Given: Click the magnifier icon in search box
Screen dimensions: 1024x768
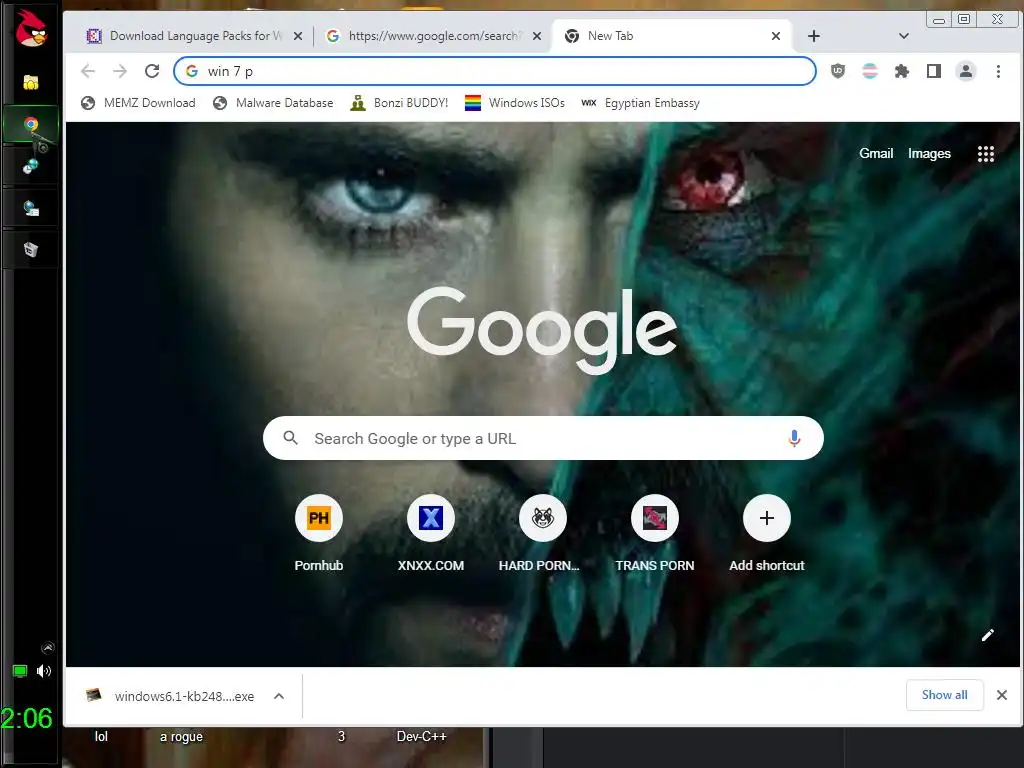Looking at the screenshot, I should [x=291, y=438].
